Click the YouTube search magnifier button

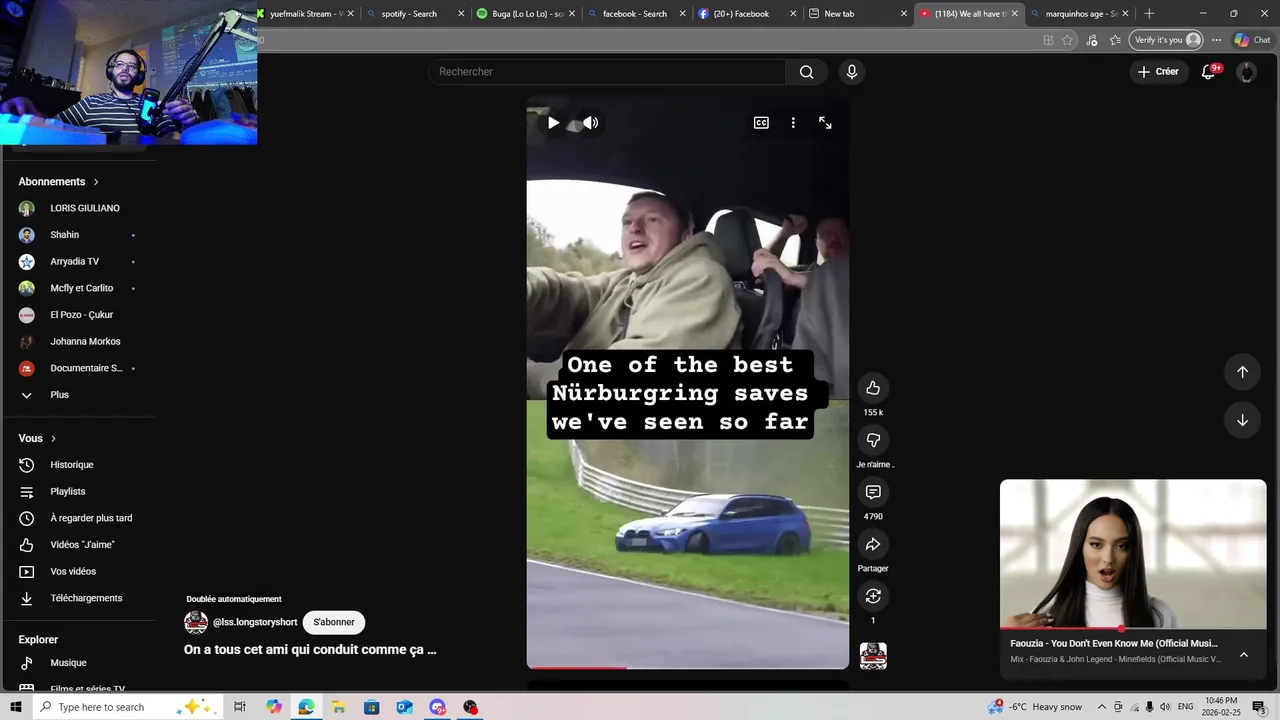tap(806, 72)
